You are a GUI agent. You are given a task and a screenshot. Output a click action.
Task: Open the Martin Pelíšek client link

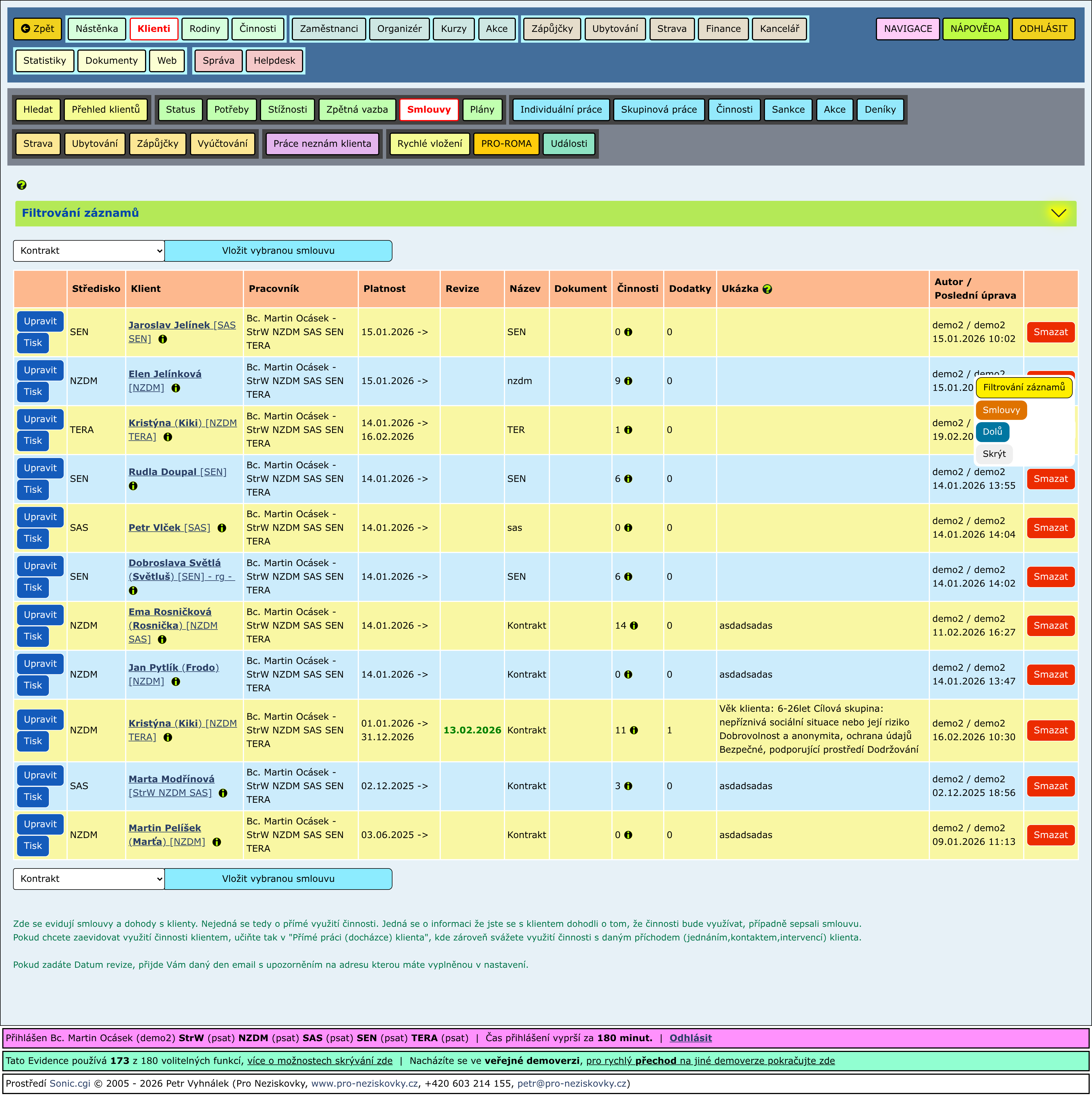[165, 828]
